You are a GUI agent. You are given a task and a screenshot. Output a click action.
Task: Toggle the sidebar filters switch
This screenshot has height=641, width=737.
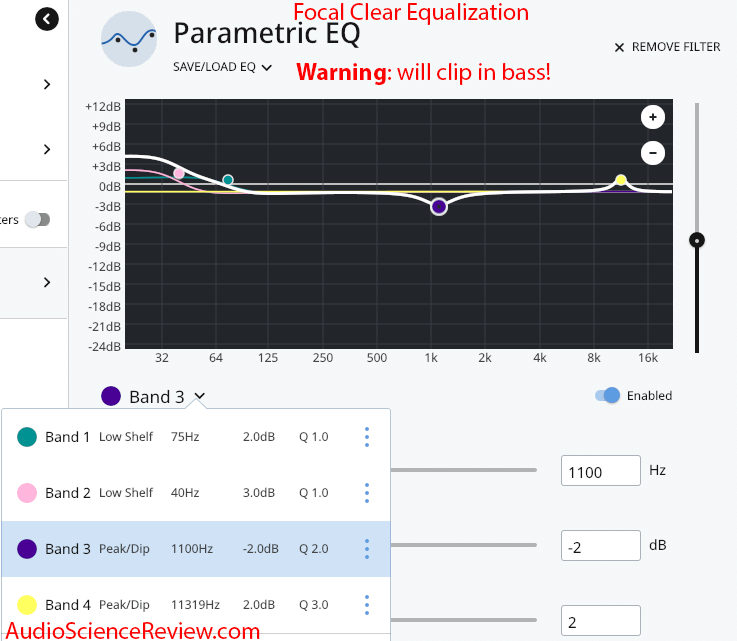pos(38,219)
